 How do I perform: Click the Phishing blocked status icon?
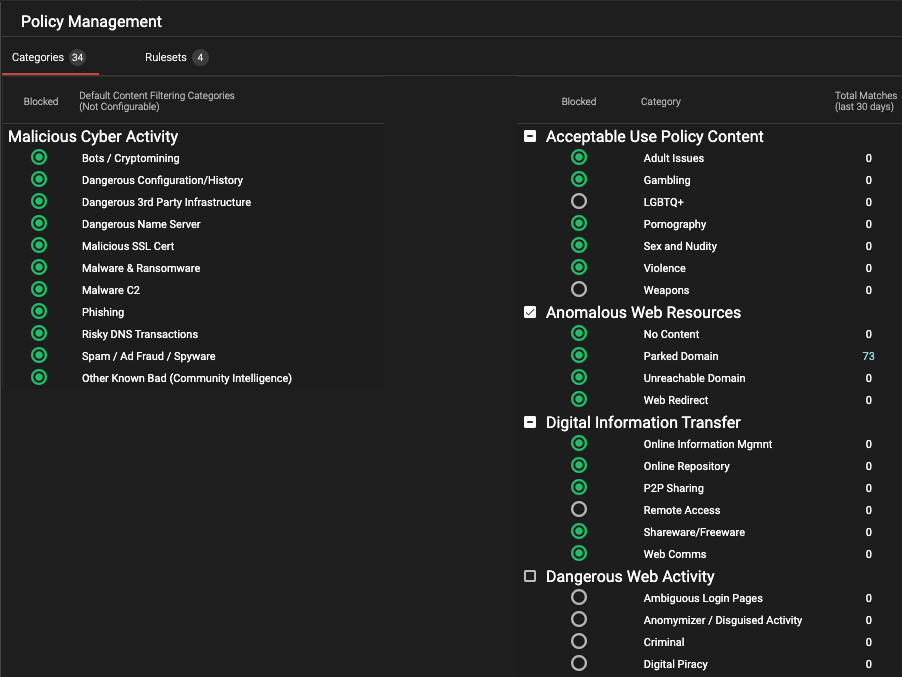pos(39,312)
